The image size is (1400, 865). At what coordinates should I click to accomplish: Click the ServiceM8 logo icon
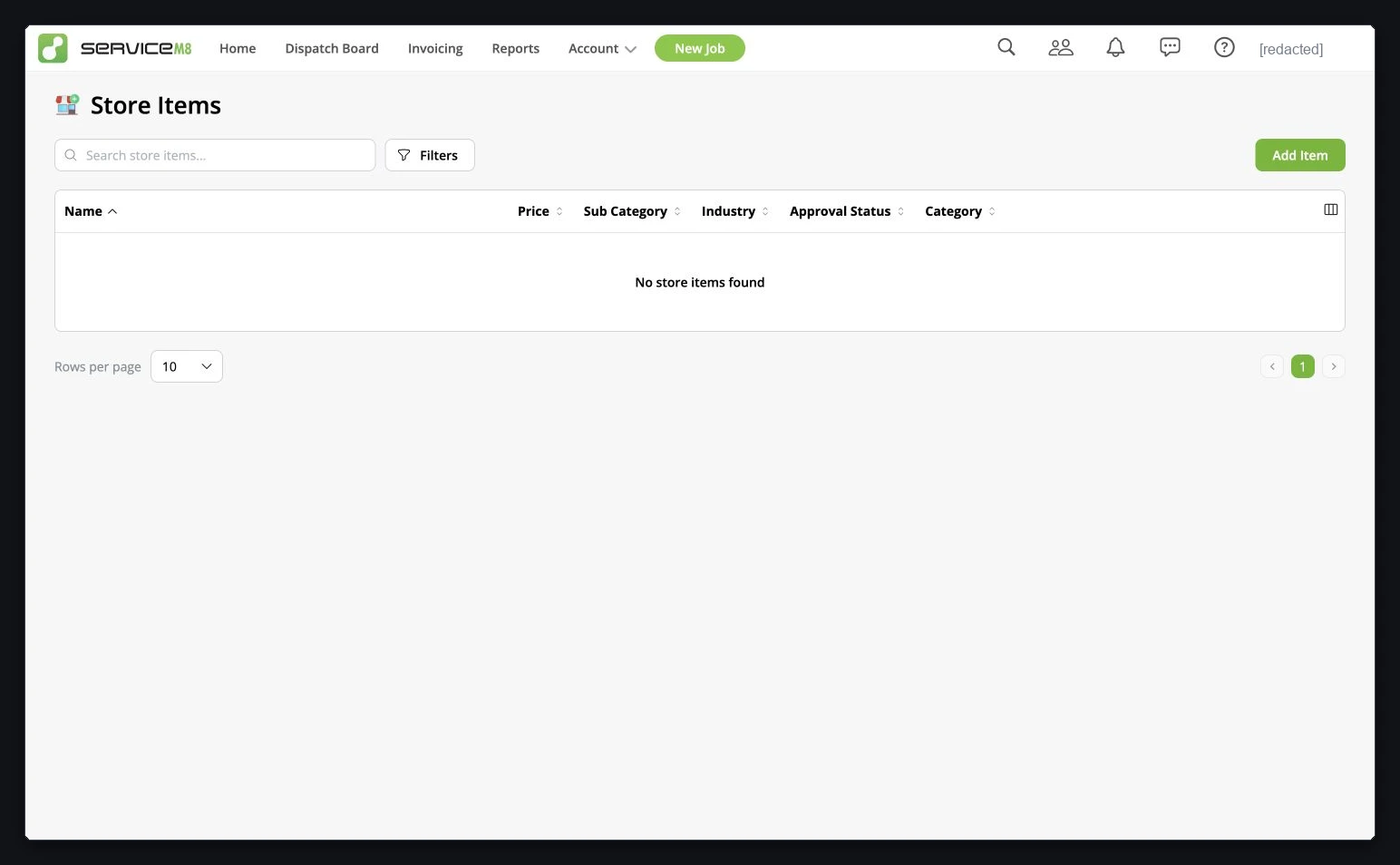pos(53,48)
